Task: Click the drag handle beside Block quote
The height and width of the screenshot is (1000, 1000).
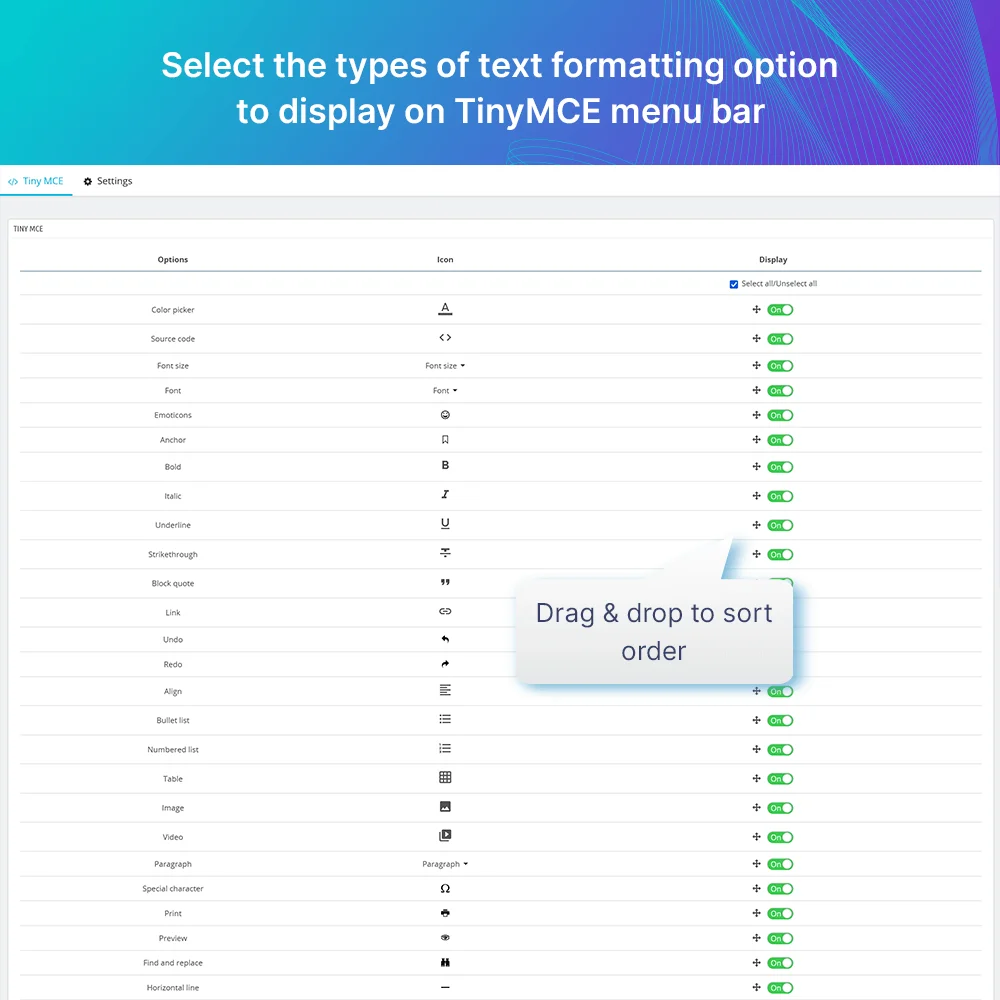Action: (756, 583)
